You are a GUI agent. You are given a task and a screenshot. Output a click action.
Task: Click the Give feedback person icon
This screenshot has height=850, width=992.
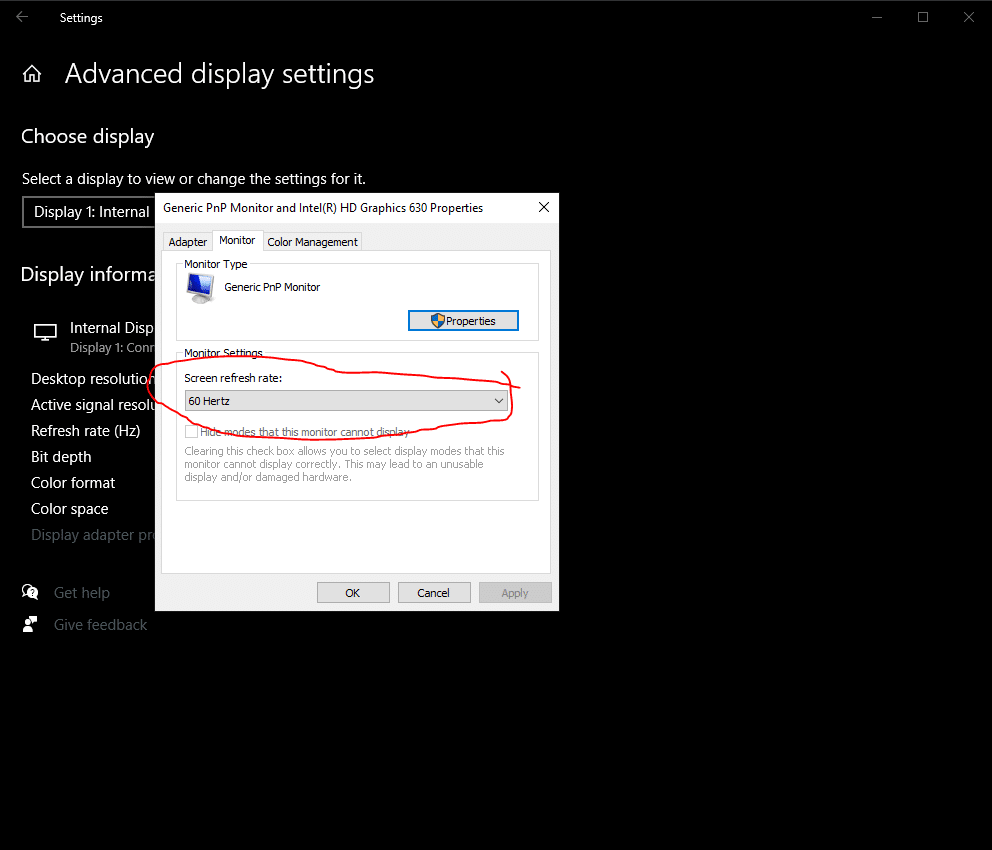coord(30,624)
